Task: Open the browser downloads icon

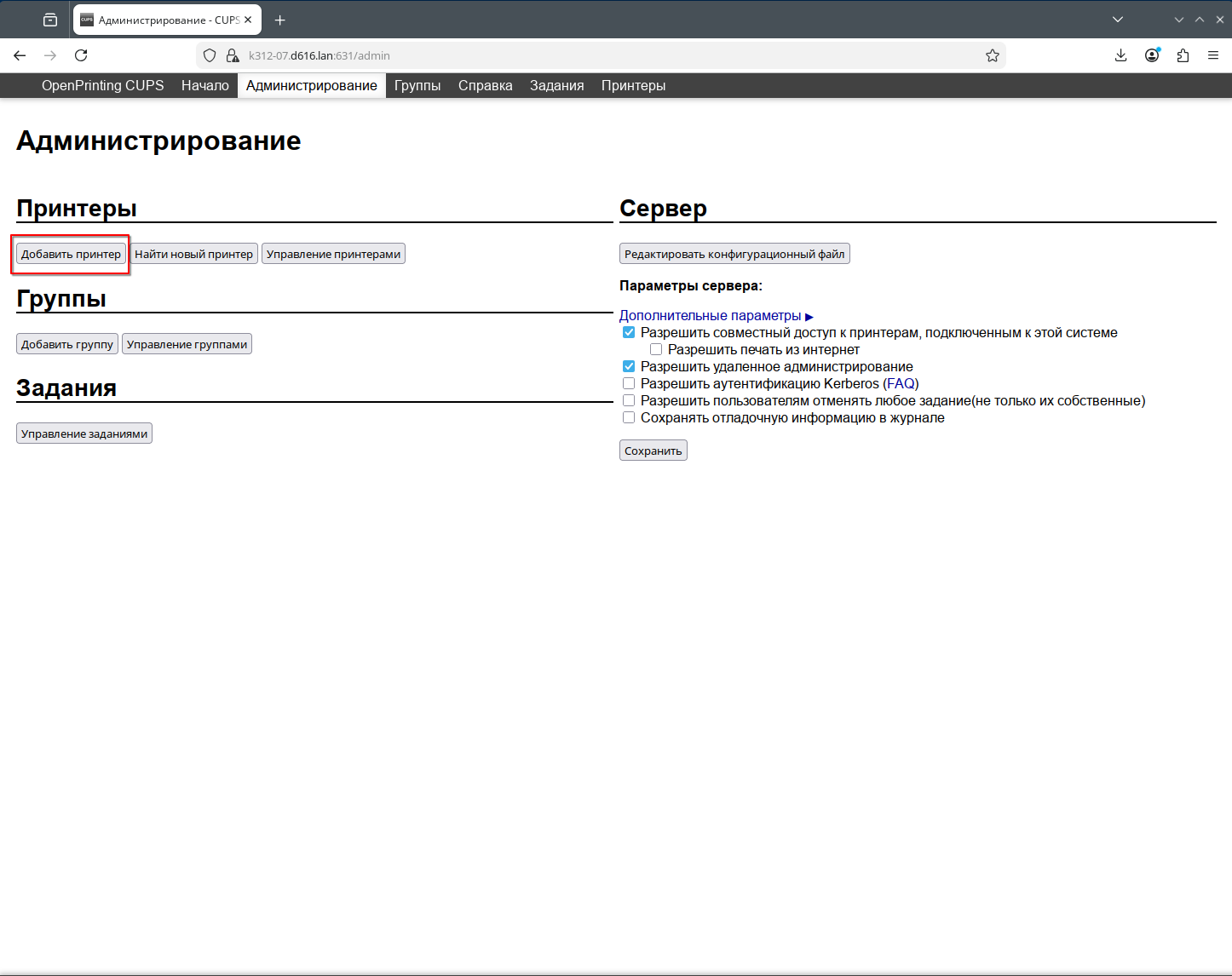Action: 1120,55
